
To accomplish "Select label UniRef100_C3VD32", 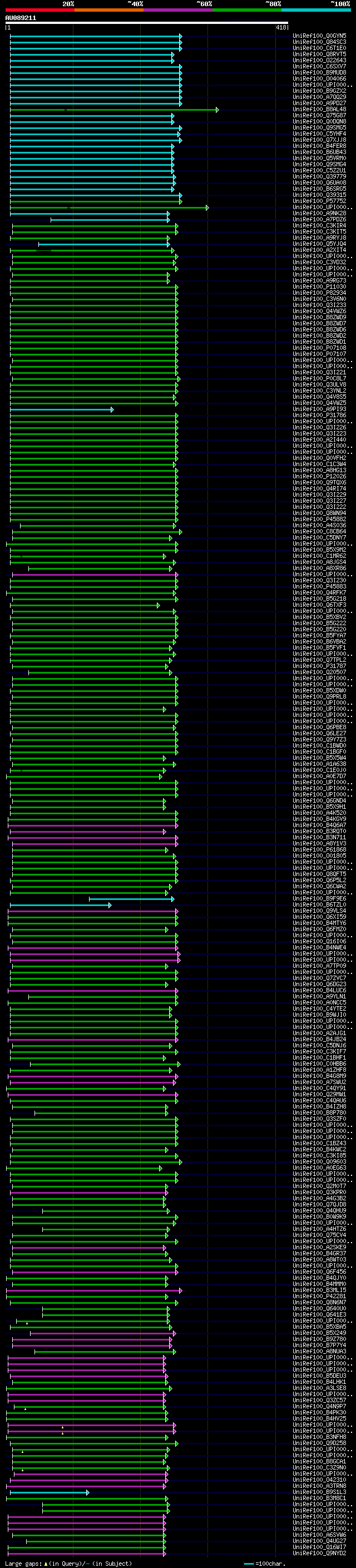I will [319, 263].
